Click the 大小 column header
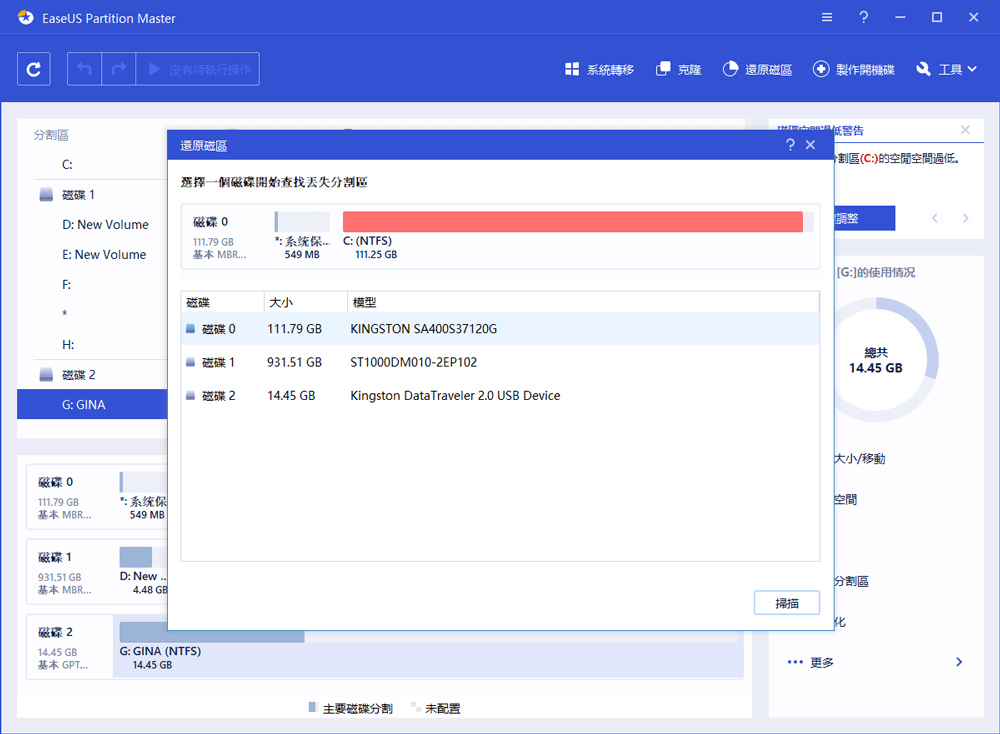This screenshot has height=734, width=1000. tap(305, 302)
